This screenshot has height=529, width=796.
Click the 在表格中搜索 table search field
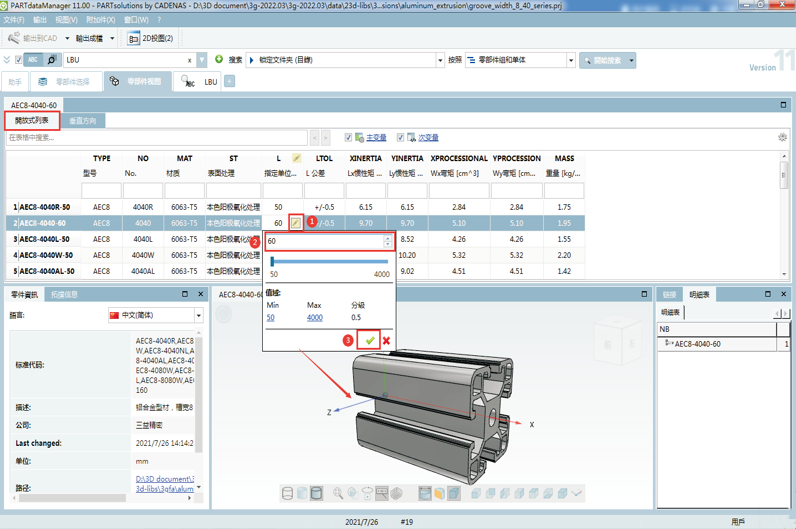[x=157, y=138]
